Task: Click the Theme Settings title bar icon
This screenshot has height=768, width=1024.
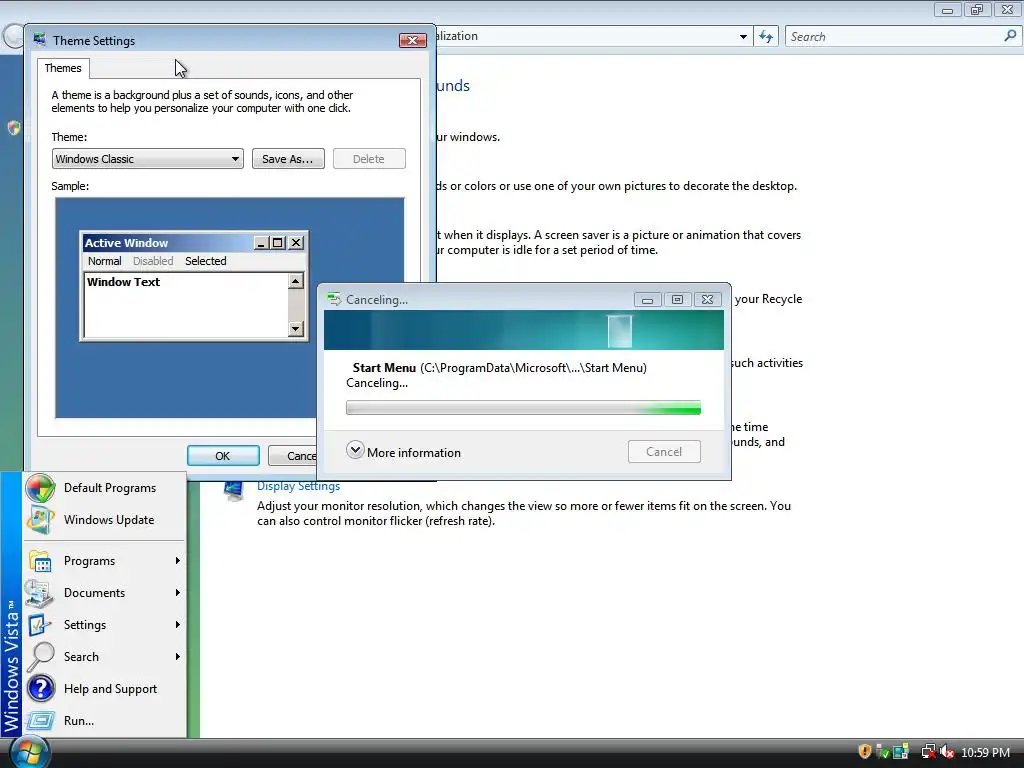Action: pos(40,40)
